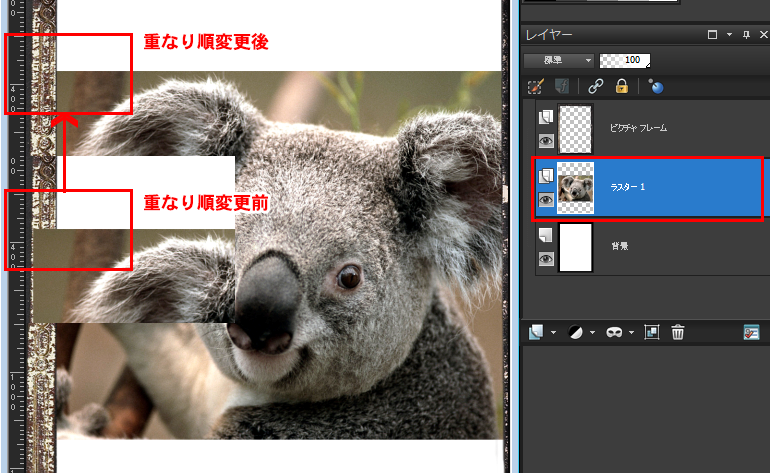Click the 背景 layer white thumbnail
Viewport: 770px width, 473px height.
pyautogui.click(x=576, y=247)
